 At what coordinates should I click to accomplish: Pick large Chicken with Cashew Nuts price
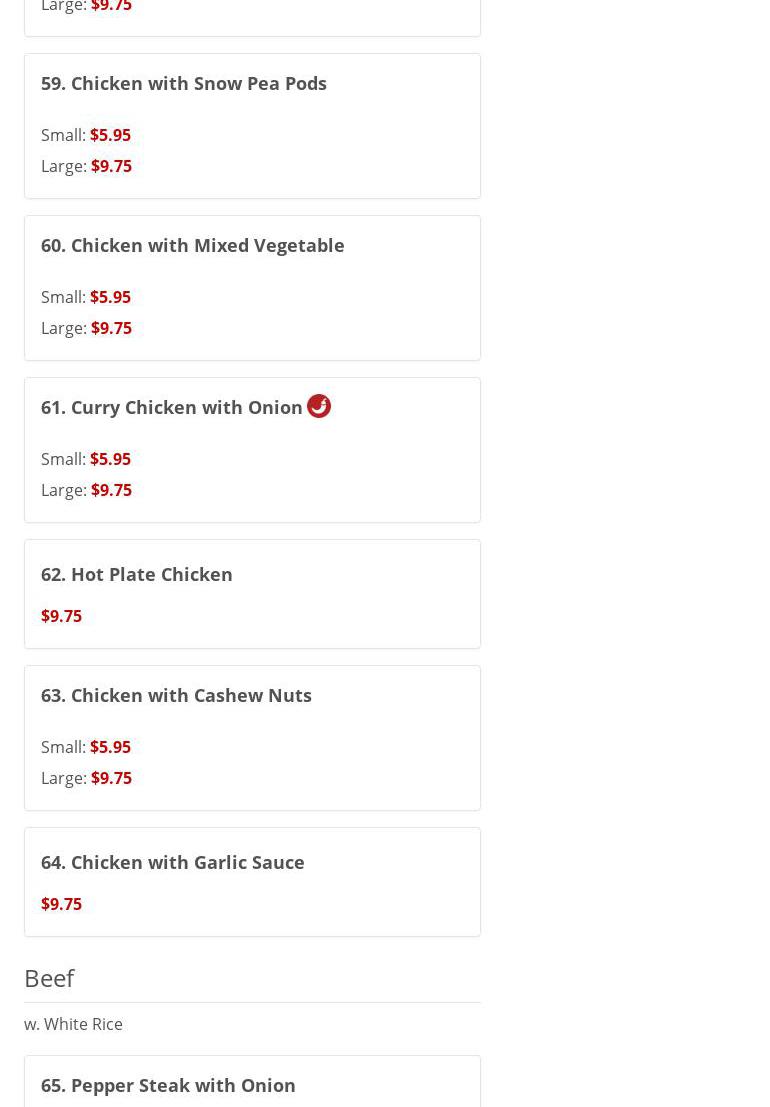coord(111,778)
